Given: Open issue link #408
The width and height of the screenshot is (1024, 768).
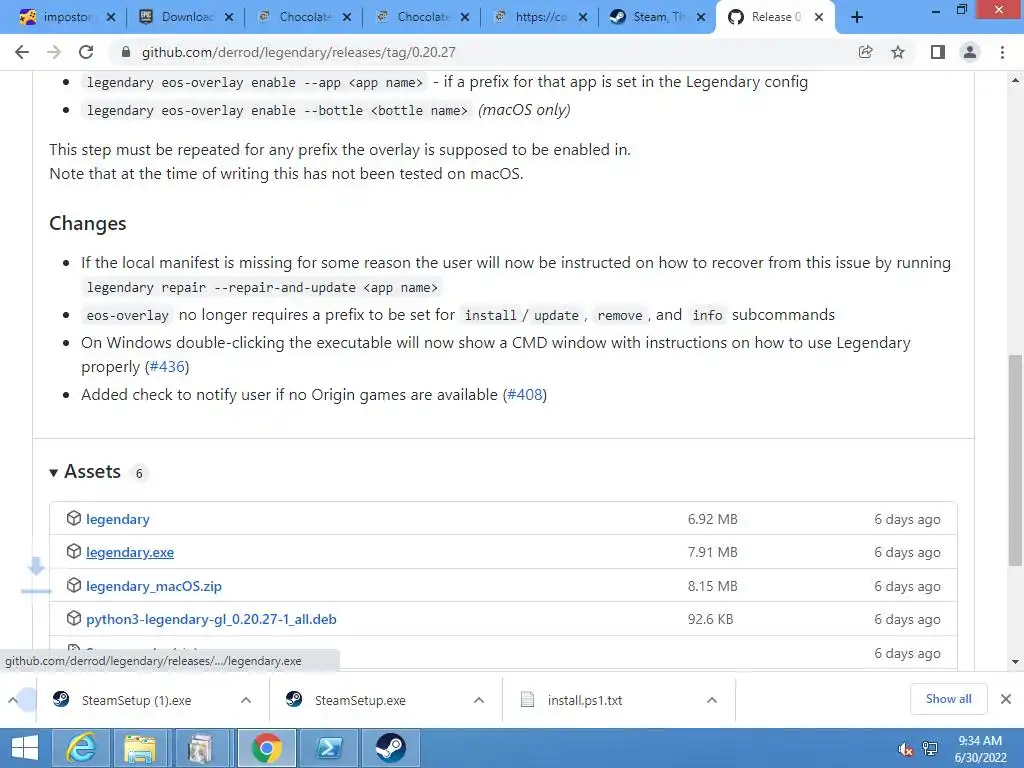Looking at the screenshot, I should click(x=525, y=394).
